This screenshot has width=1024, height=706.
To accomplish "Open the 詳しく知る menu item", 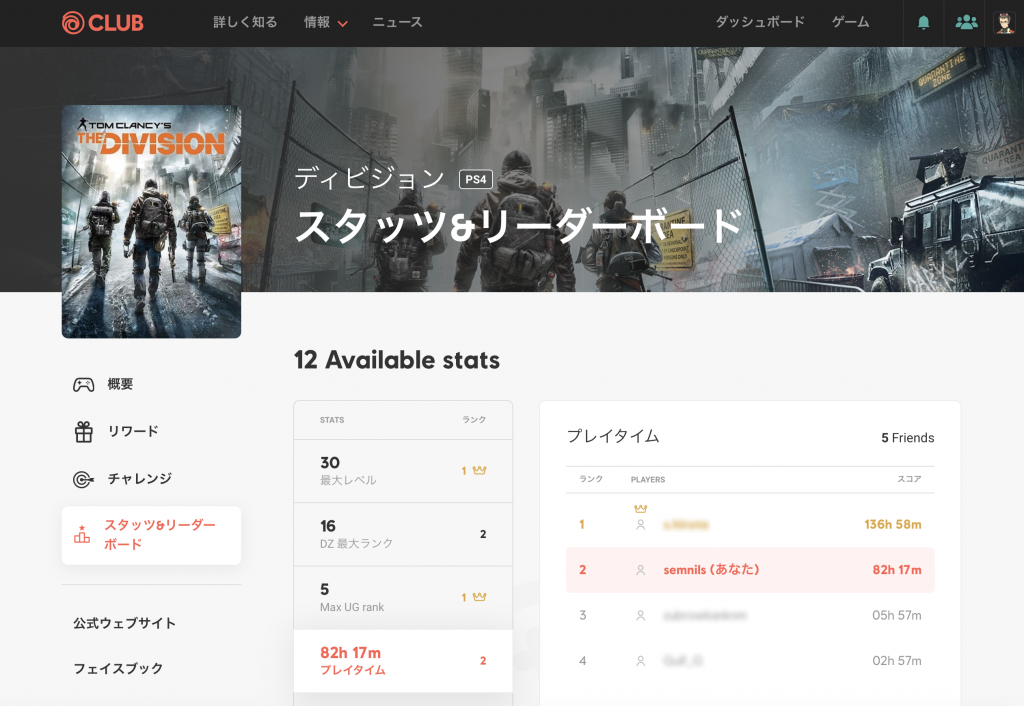I will coord(246,22).
